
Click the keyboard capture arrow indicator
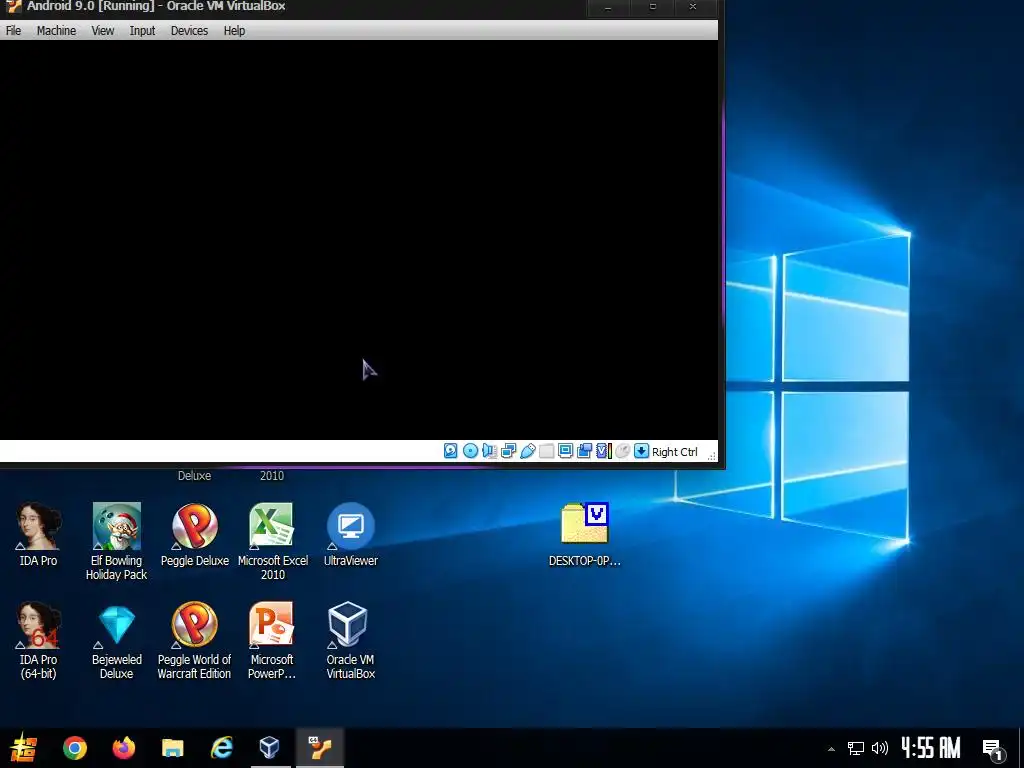641,451
